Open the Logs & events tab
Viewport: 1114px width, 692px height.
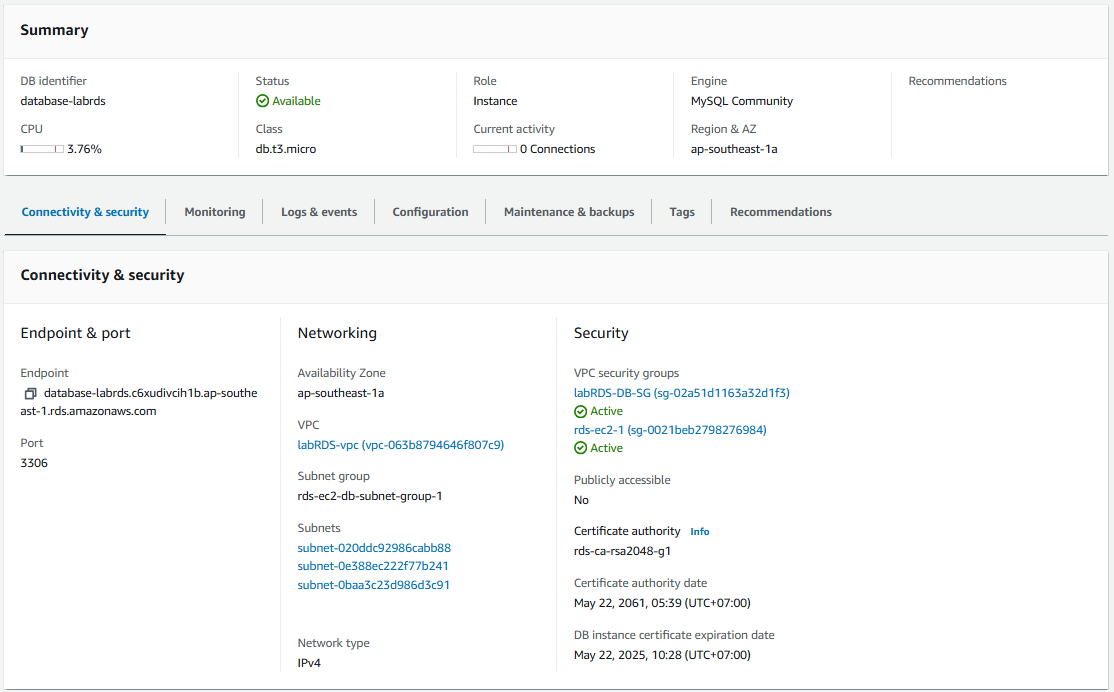click(319, 212)
